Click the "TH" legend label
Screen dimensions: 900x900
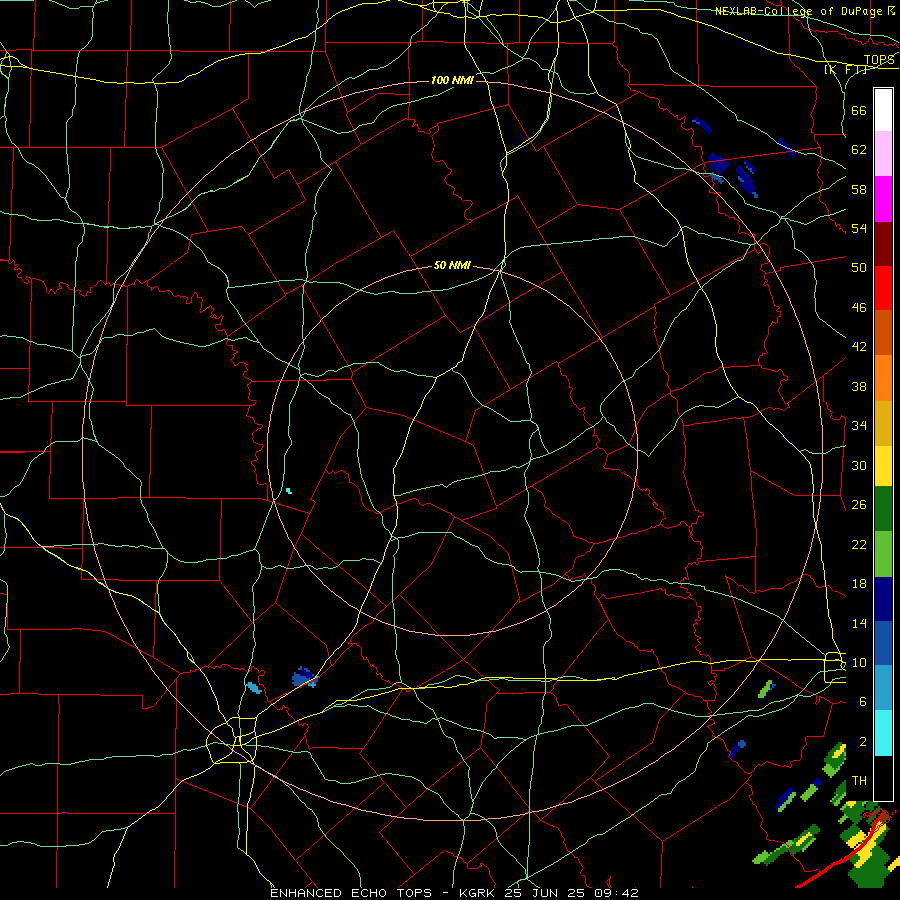[859, 781]
